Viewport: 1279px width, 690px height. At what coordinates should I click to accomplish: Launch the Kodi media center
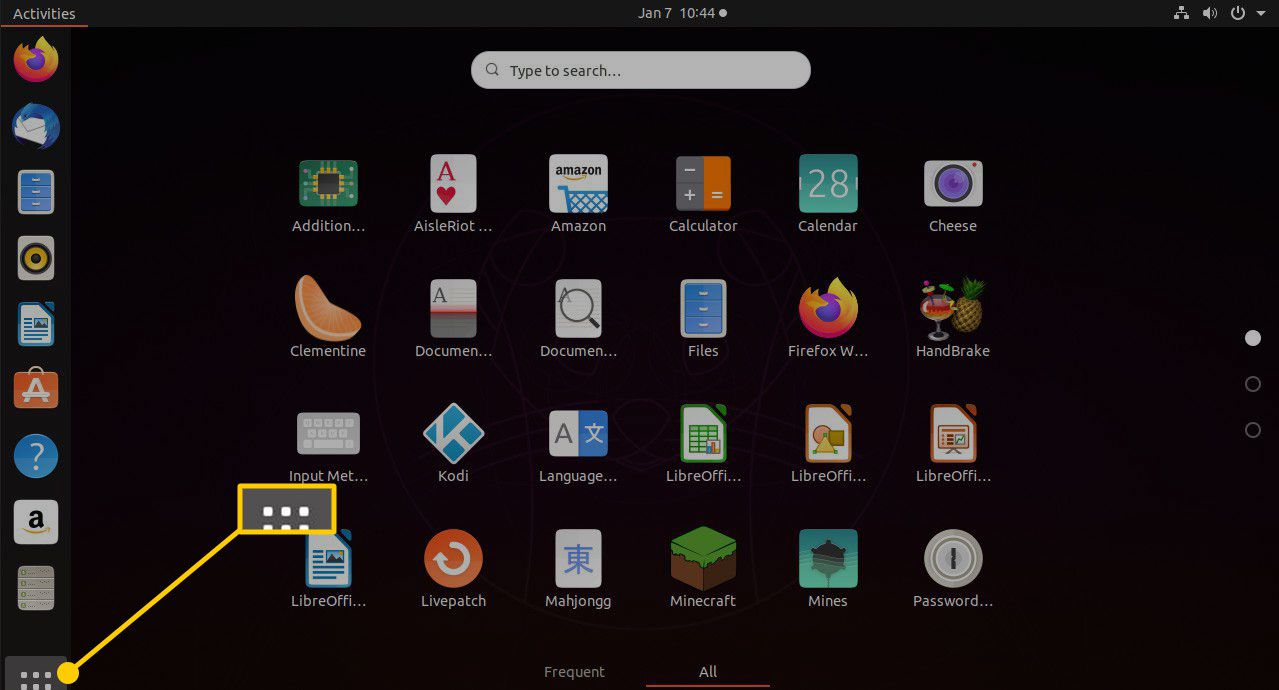point(453,434)
